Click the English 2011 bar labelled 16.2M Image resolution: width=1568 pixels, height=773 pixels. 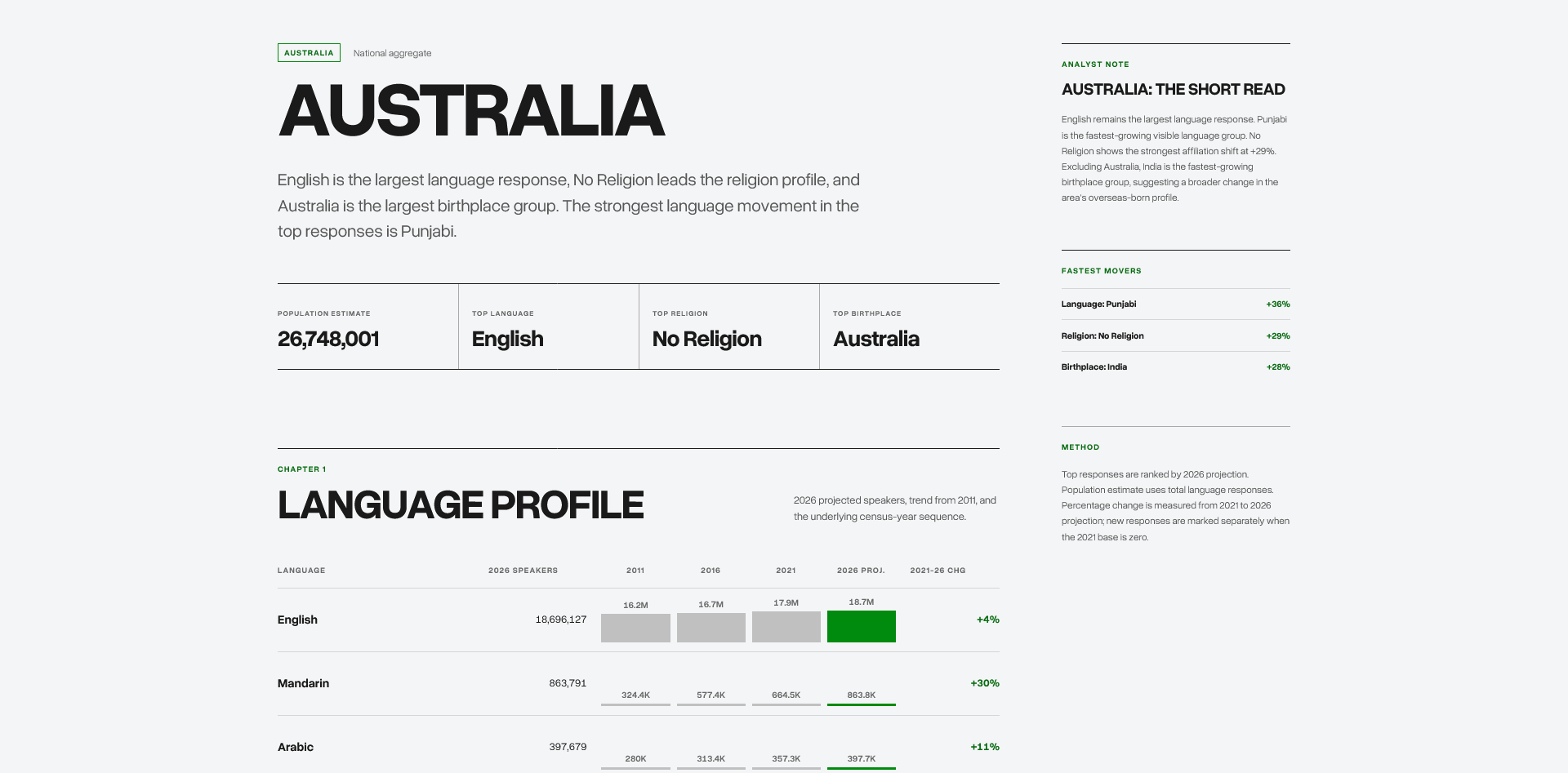click(x=635, y=628)
